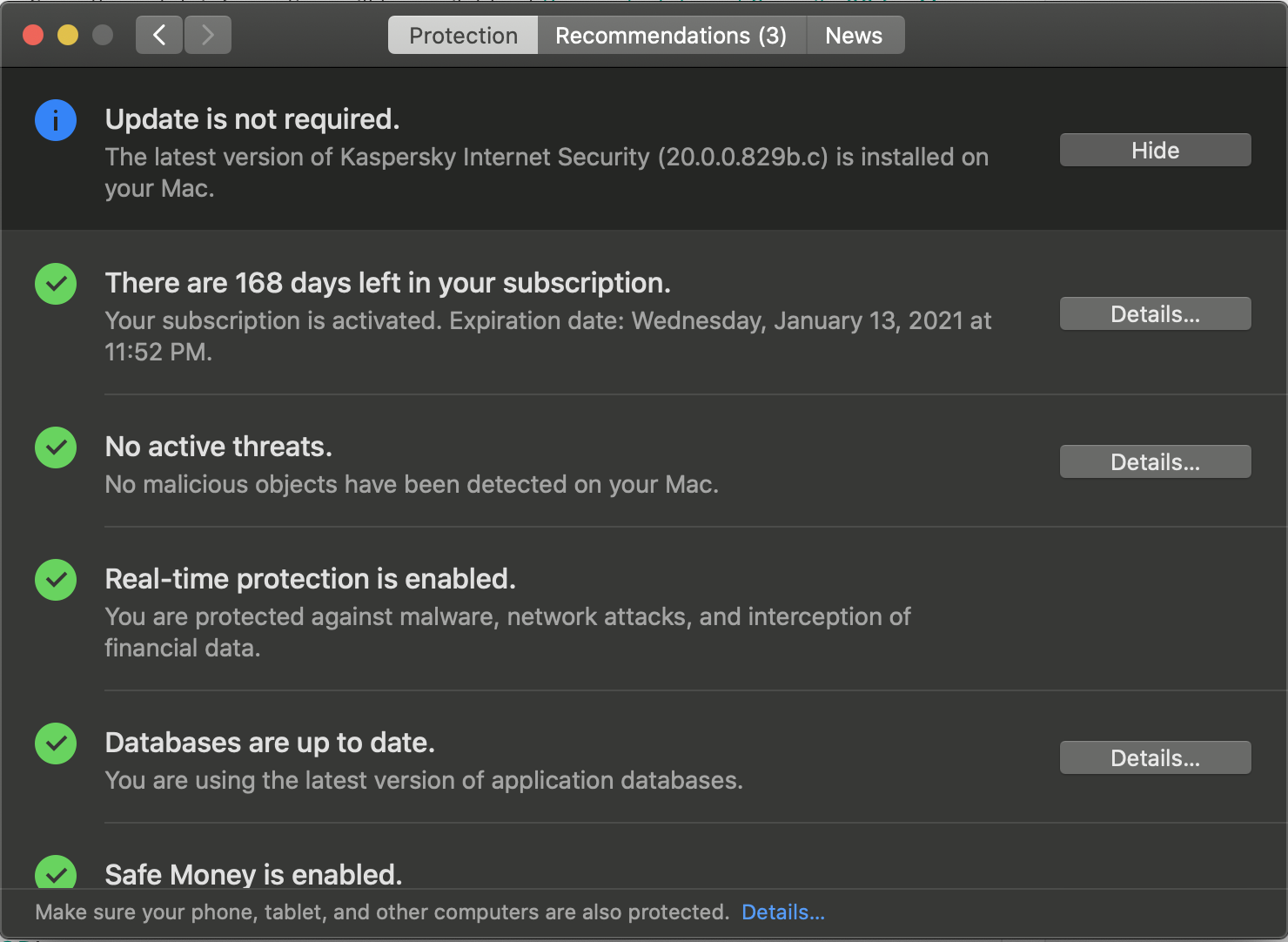Click green checkmark beside No active threats

pyautogui.click(x=56, y=447)
